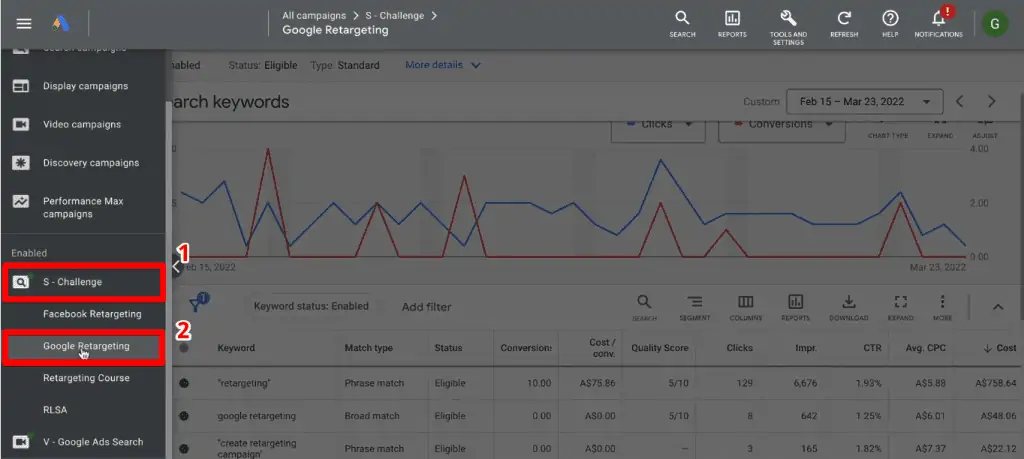Go to previous date range
The height and width of the screenshot is (459, 1024).
[959, 101]
